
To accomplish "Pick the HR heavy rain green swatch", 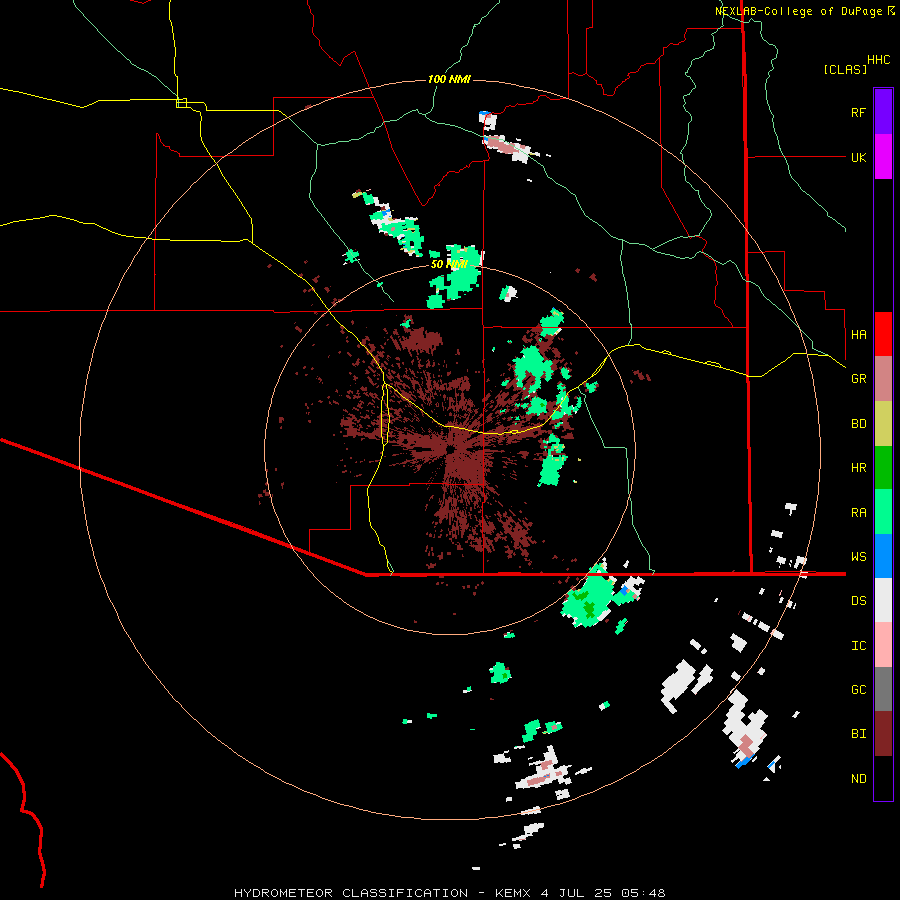I will (883, 467).
